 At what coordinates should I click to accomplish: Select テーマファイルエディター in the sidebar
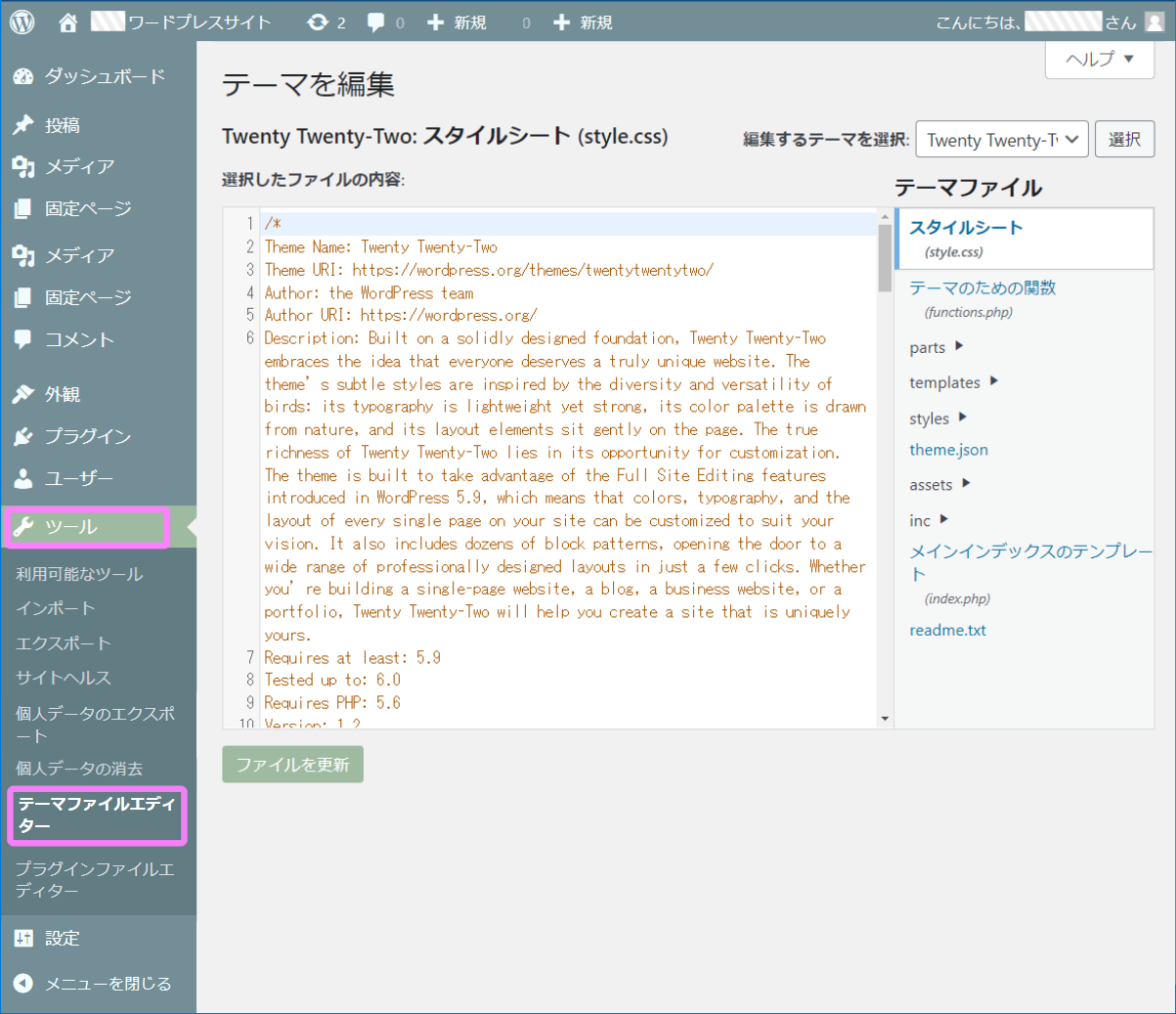[x=94, y=816]
